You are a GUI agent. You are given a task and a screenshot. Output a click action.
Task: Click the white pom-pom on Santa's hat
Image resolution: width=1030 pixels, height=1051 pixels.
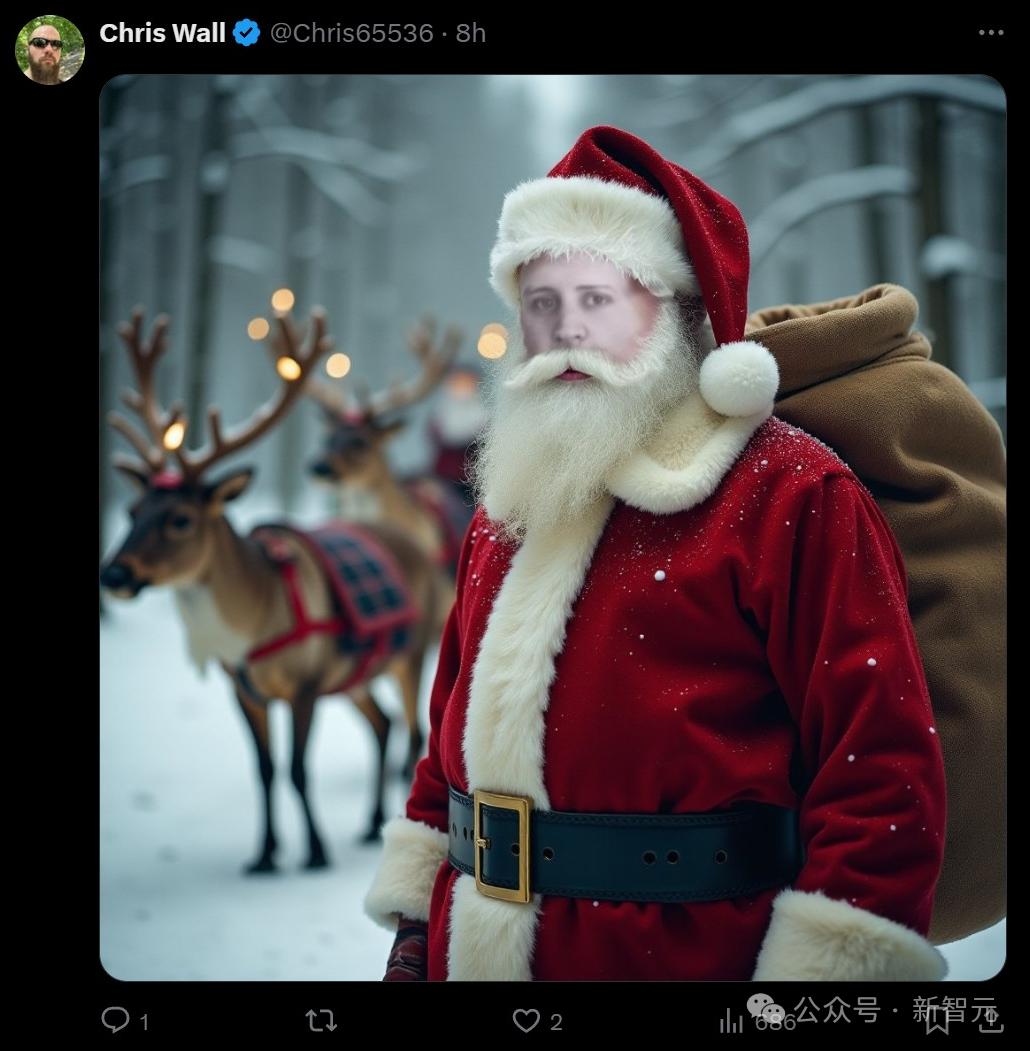pos(738,379)
